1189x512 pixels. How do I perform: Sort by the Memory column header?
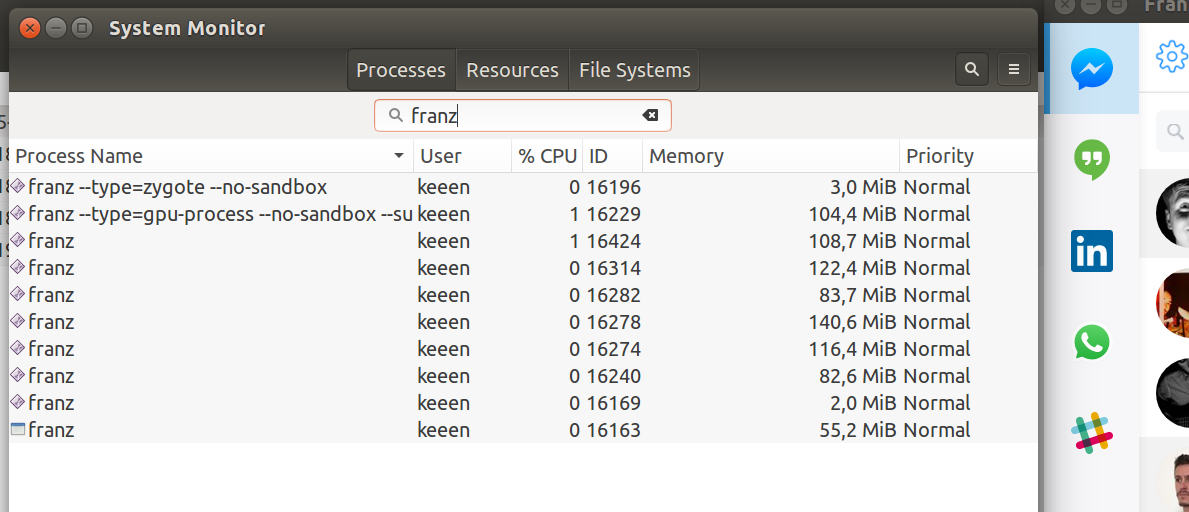pyautogui.click(x=771, y=156)
